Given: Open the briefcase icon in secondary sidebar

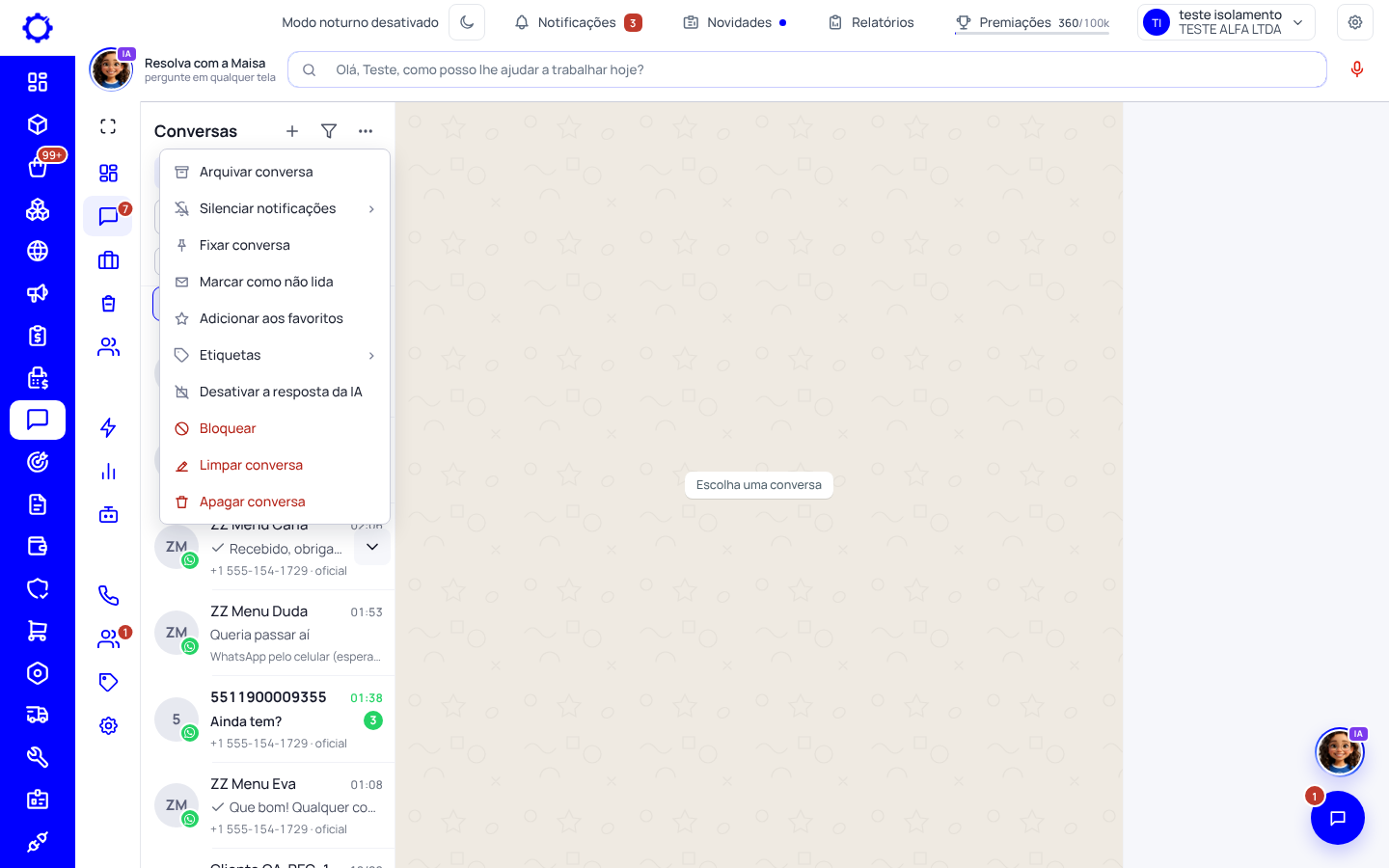Looking at the screenshot, I should pyautogui.click(x=108, y=260).
